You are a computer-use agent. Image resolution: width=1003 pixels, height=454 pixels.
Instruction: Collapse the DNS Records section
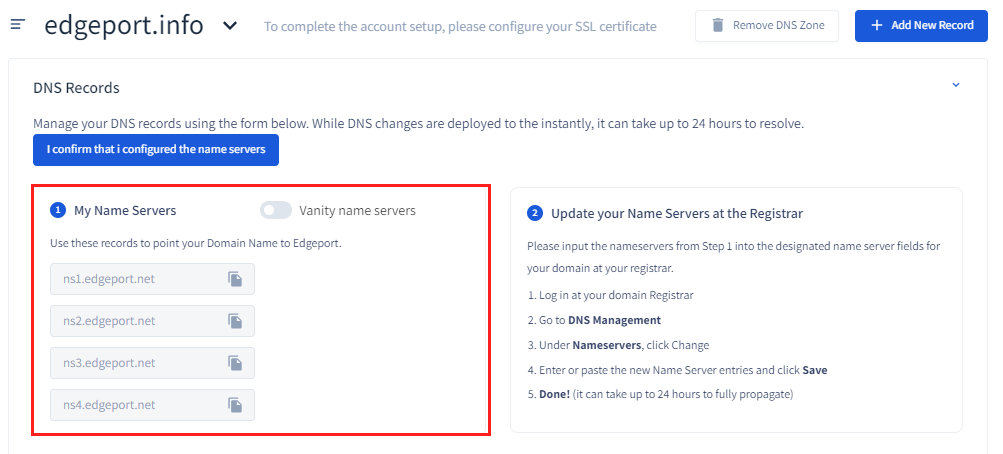point(955,86)
